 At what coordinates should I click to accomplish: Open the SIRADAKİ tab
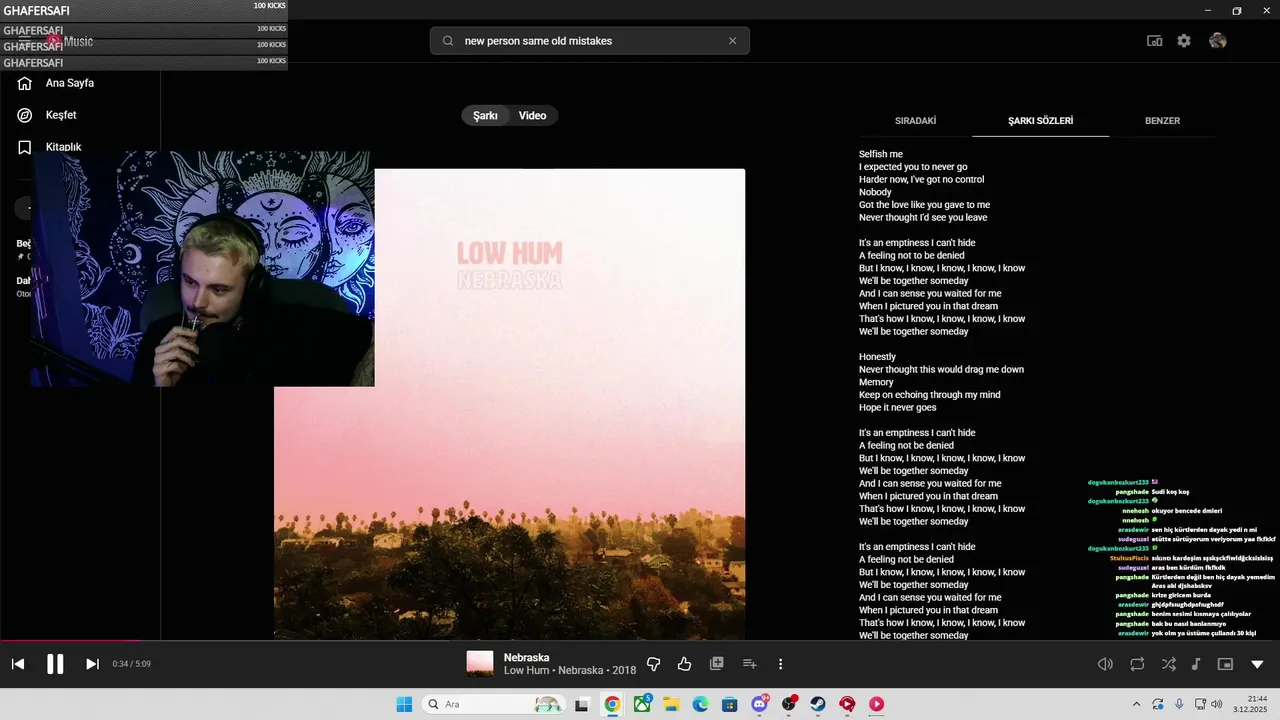click(915, 121)
